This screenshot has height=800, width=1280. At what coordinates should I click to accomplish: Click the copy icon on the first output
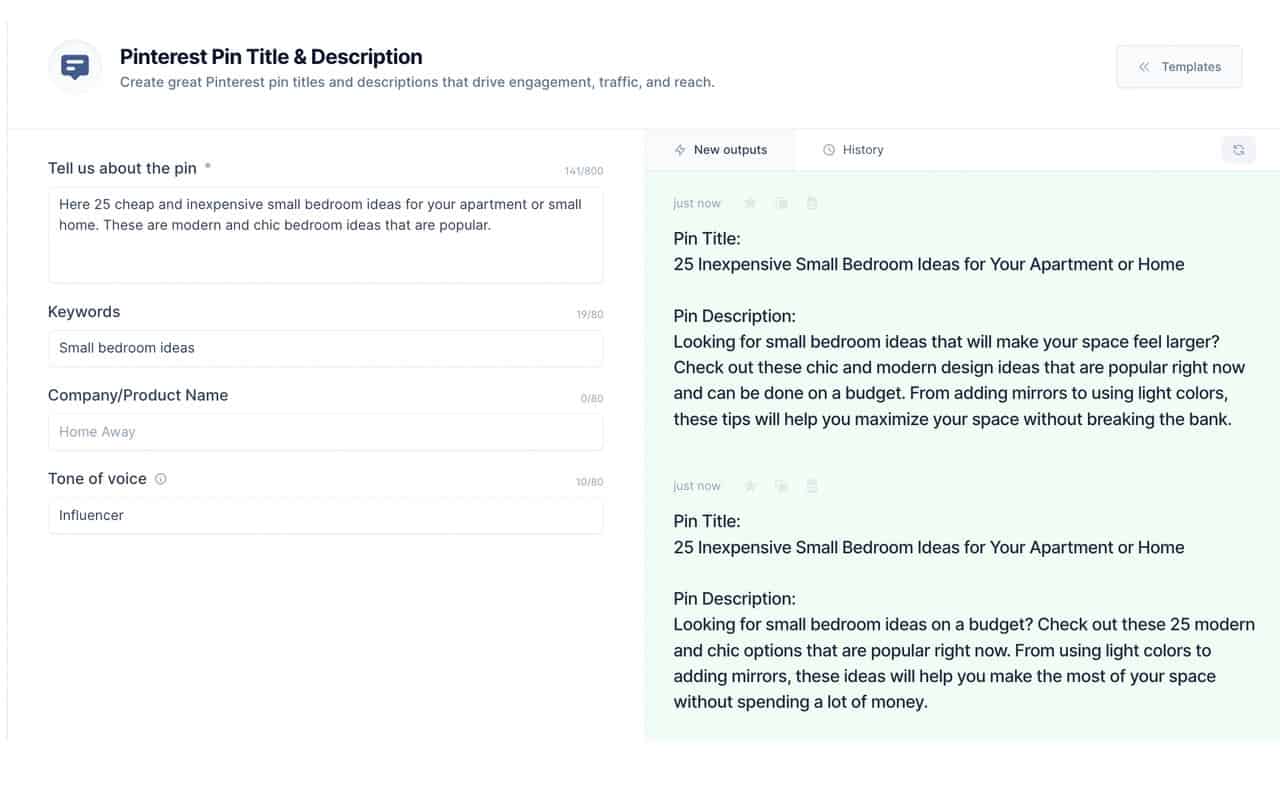[x=781, y=203]
